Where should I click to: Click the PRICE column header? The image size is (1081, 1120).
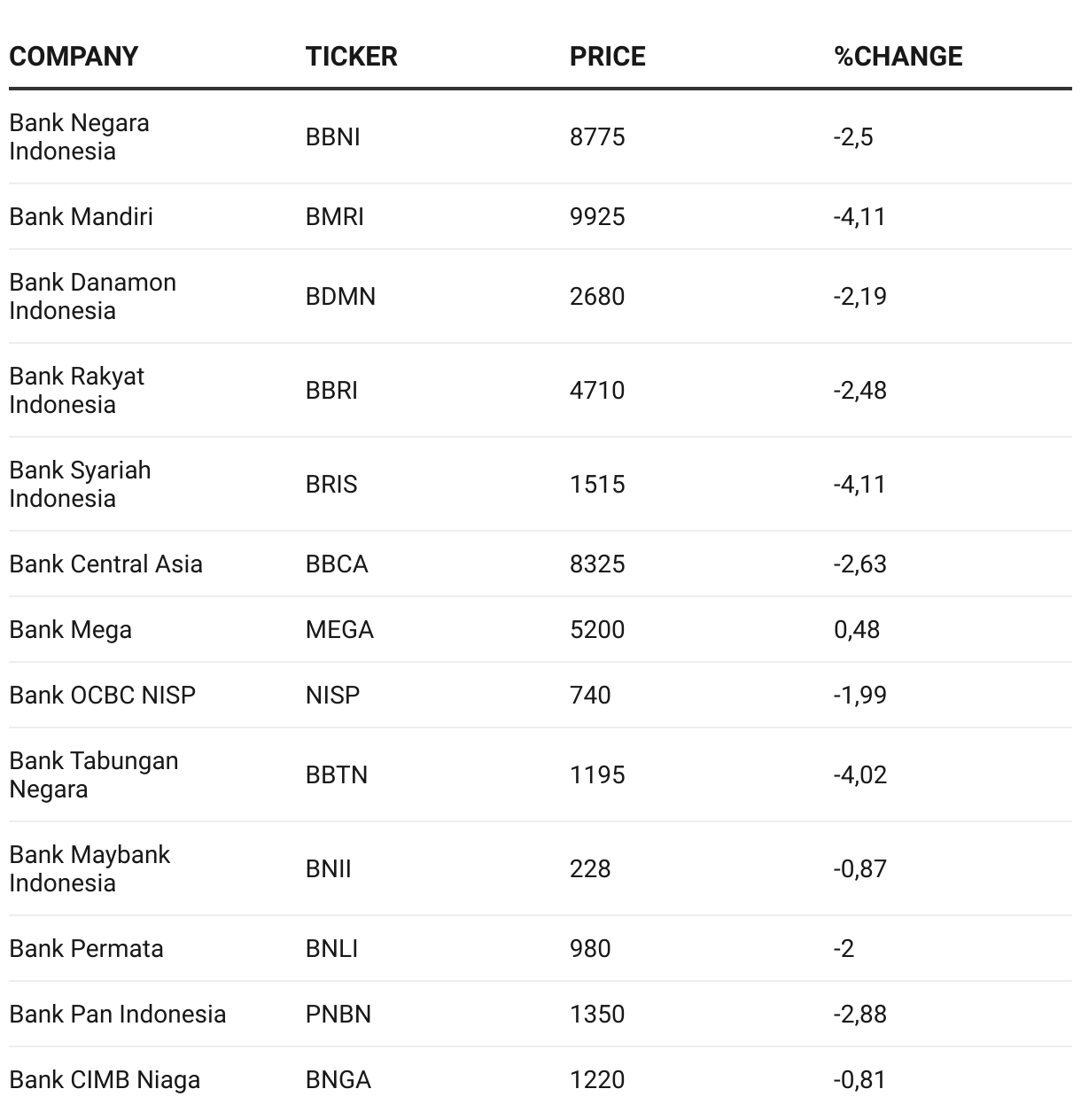pyautogui.click(x=607, y=57)
